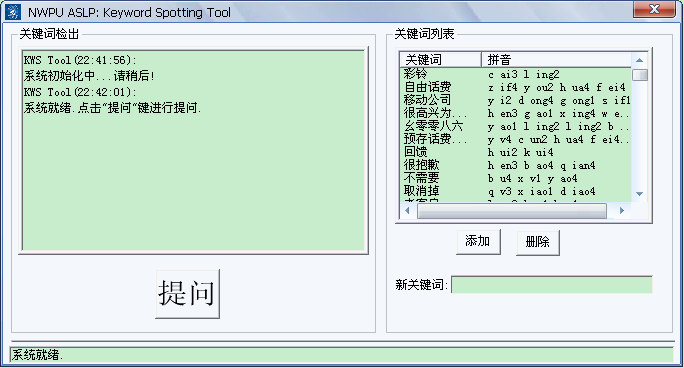This screenshot has width=684, height=368.
Task: Click pinyin text 'h en3 b ao4 q ian4'
Action: tap(541, 165)
